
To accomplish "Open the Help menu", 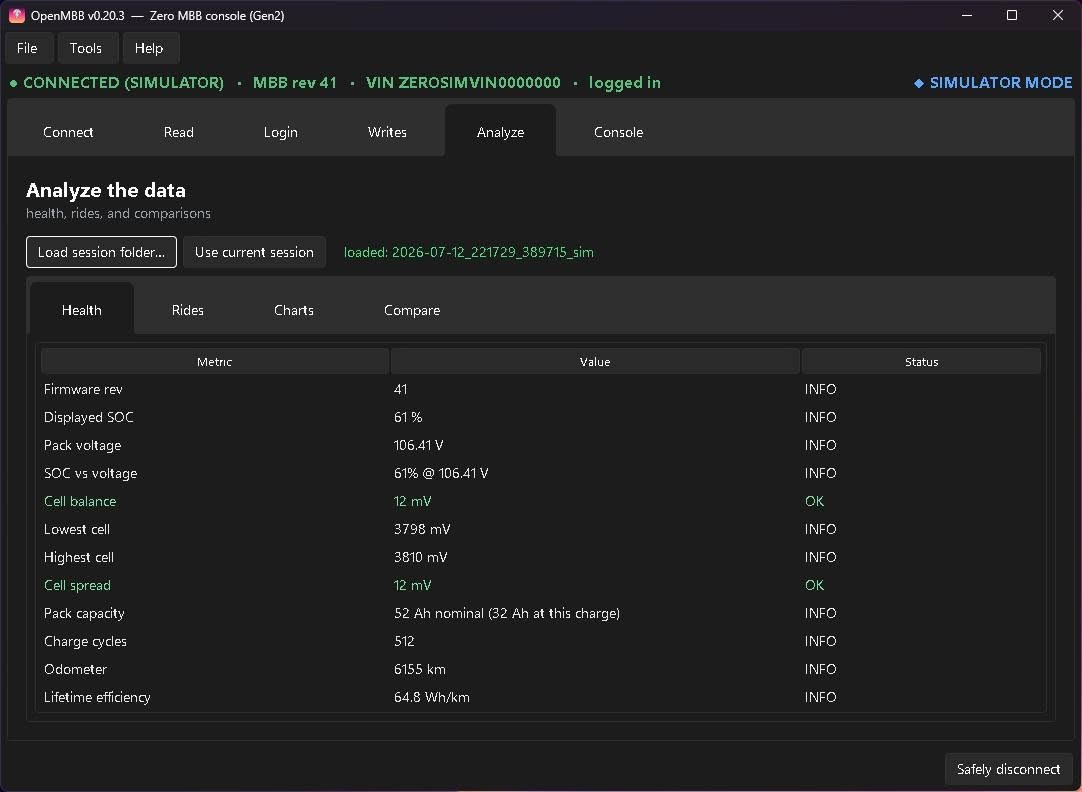I will tap(149, 48).
